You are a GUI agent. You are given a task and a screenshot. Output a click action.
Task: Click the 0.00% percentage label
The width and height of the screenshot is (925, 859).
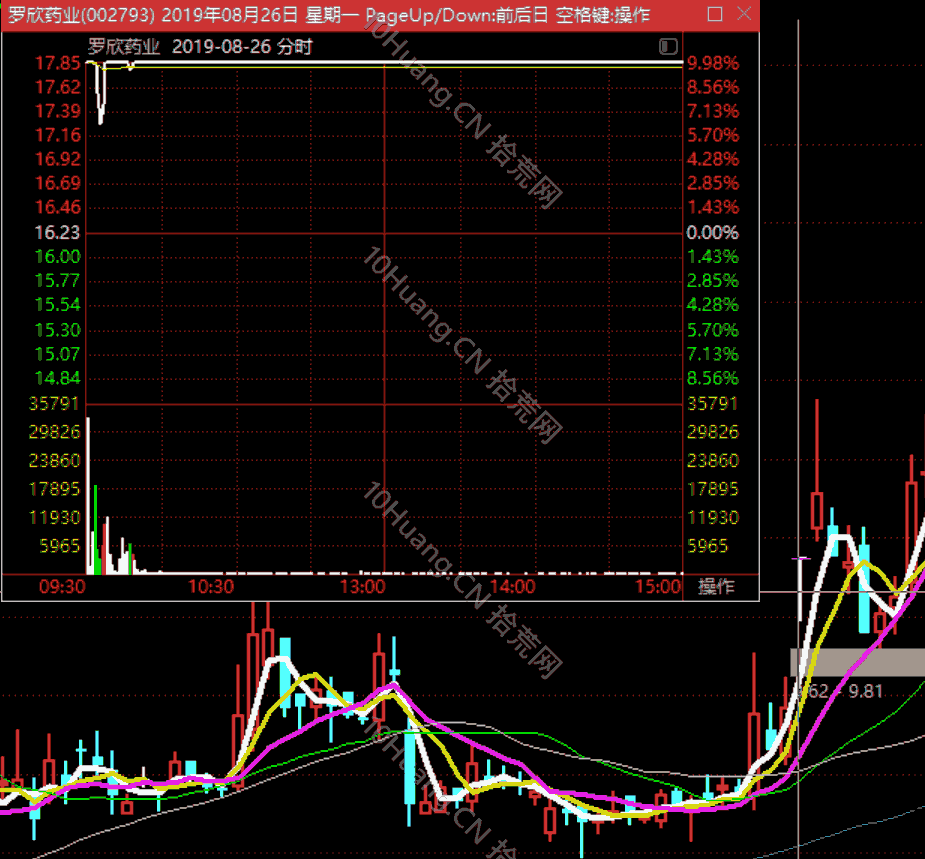click(x=713, y=232)
